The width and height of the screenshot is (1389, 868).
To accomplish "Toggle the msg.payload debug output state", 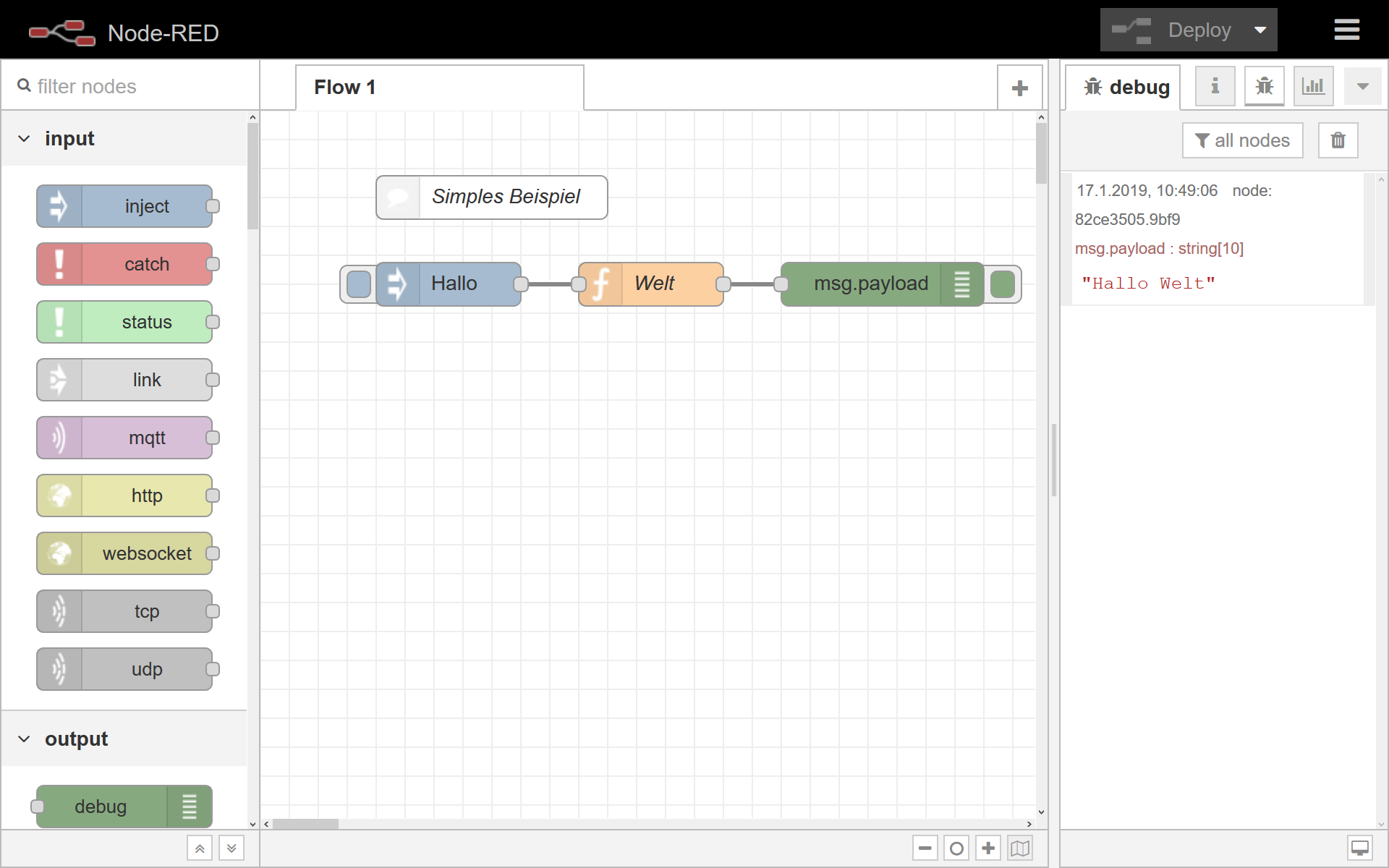I will click(x=1004, y=284).
